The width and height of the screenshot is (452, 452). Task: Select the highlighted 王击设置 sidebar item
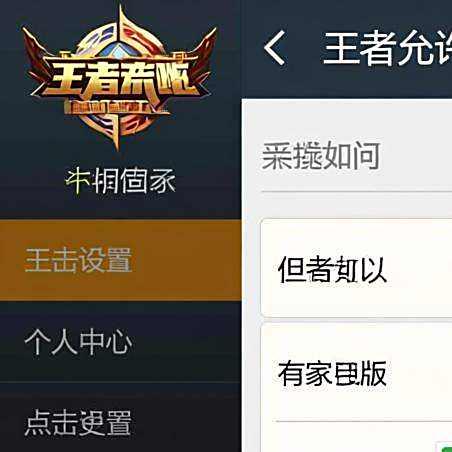[x=78, y=260]
